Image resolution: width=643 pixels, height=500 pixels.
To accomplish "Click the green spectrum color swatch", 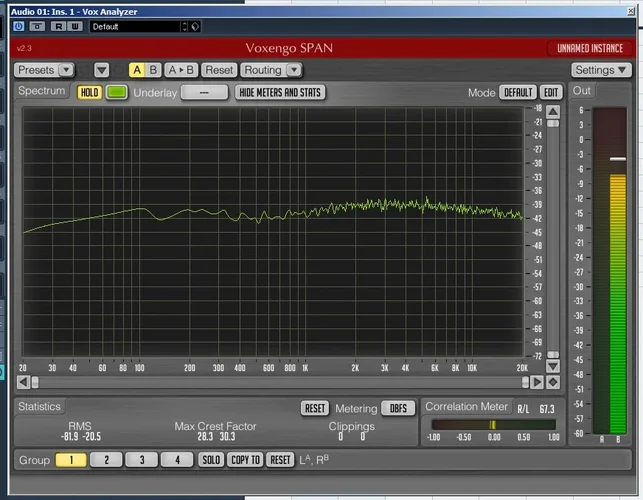I will tap(116, 92).
